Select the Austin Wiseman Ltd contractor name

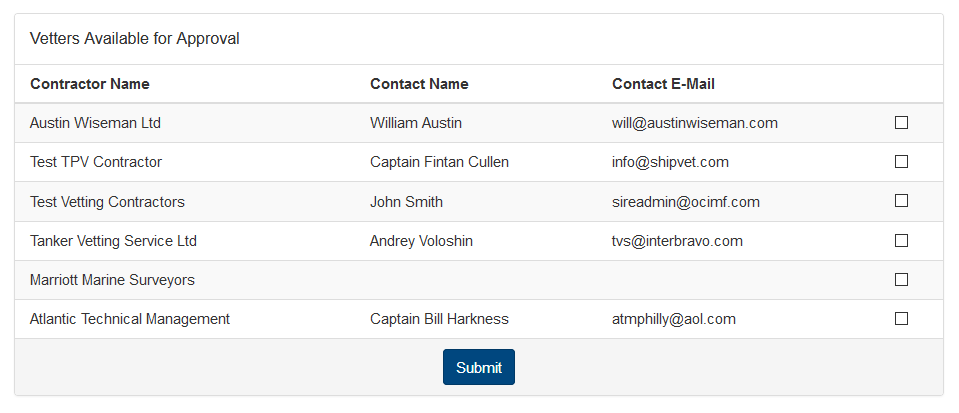(x=95, y=123)
